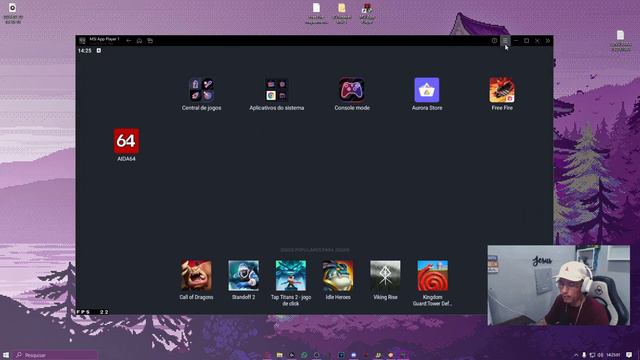Open the Discord taskbar icon
640x360 pixels.
point(354,355)
